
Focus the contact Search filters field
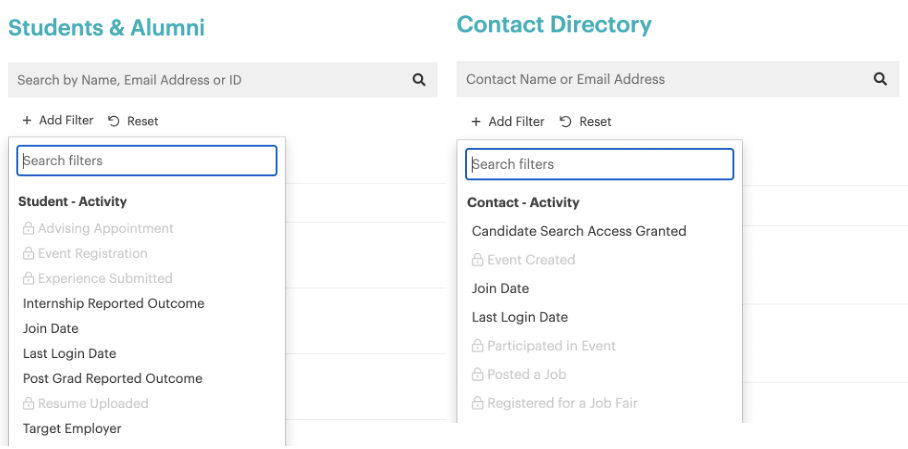tap(599, 164)
